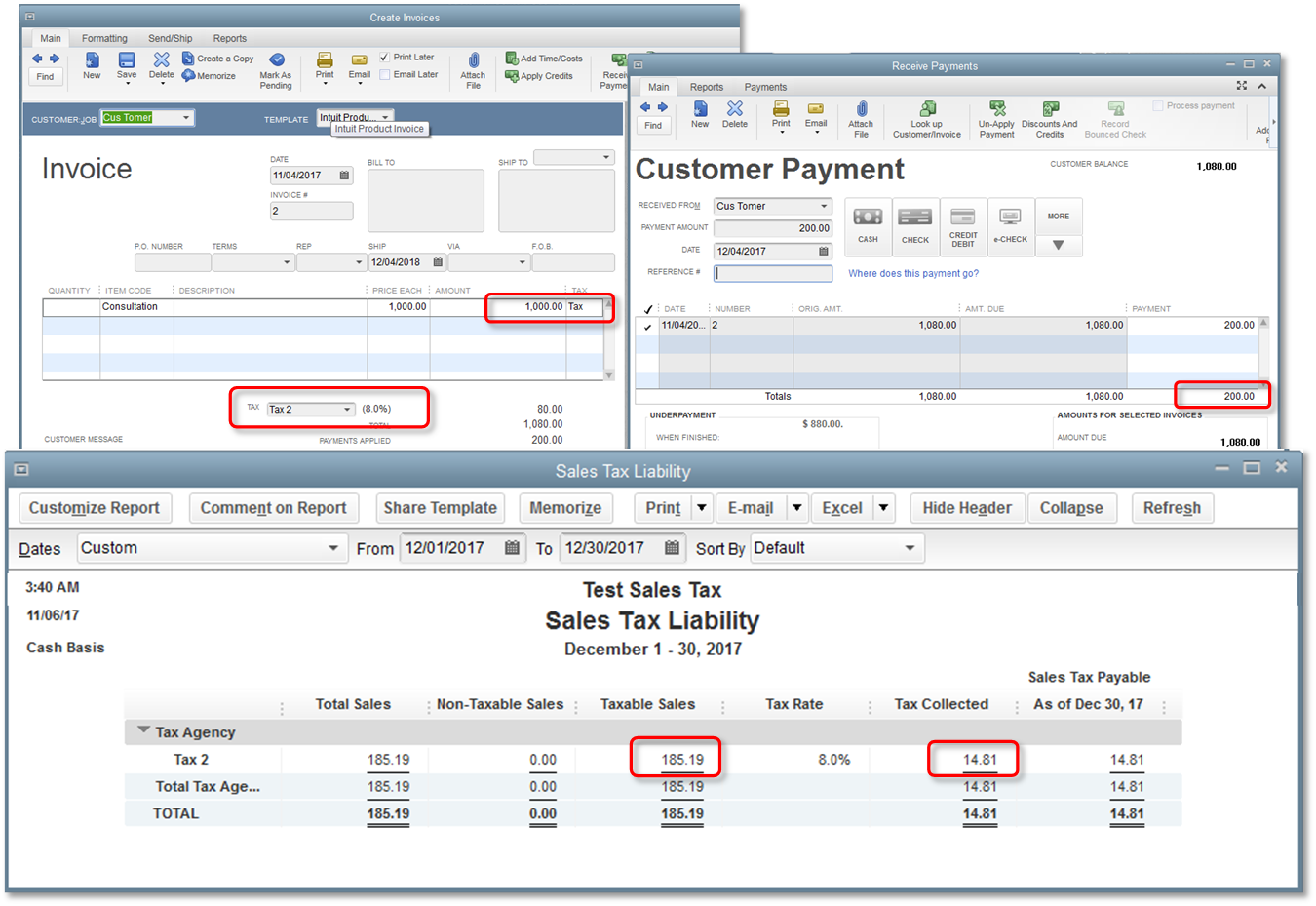The height and width of the screenshot is (906, 1316).
Task: Click Save icon in Create Invoices window
Action: pyautogui.click(x=127, y=60)
